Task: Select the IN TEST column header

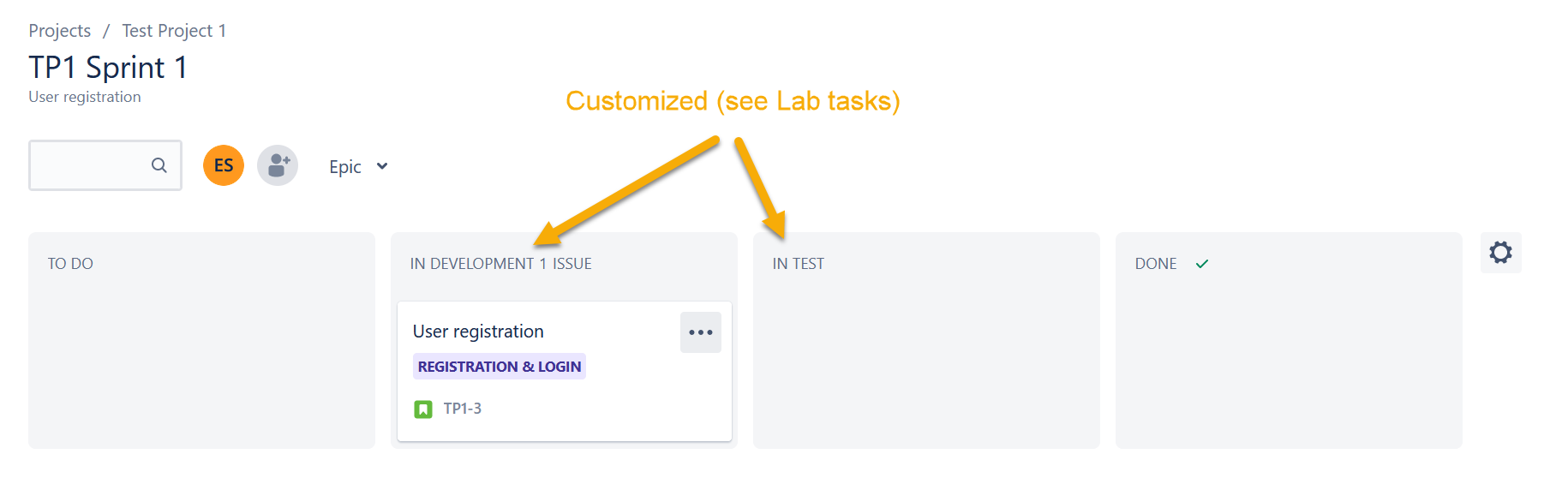Action: coord(799,264)
